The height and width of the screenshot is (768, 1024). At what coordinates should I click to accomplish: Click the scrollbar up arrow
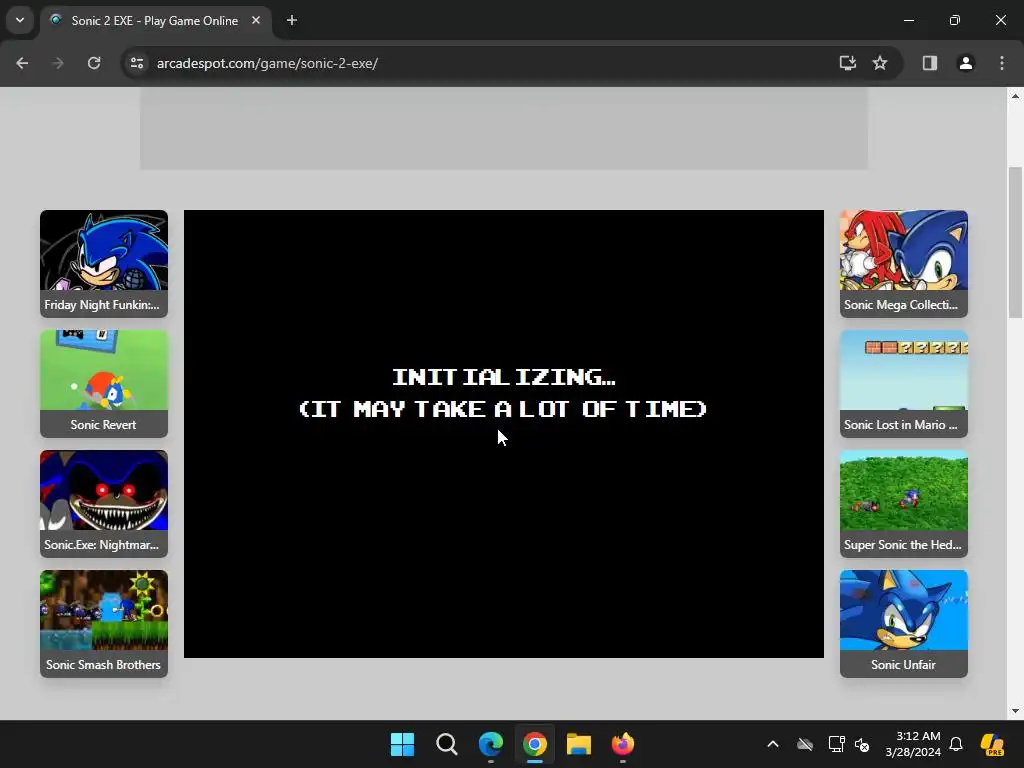1015,96
